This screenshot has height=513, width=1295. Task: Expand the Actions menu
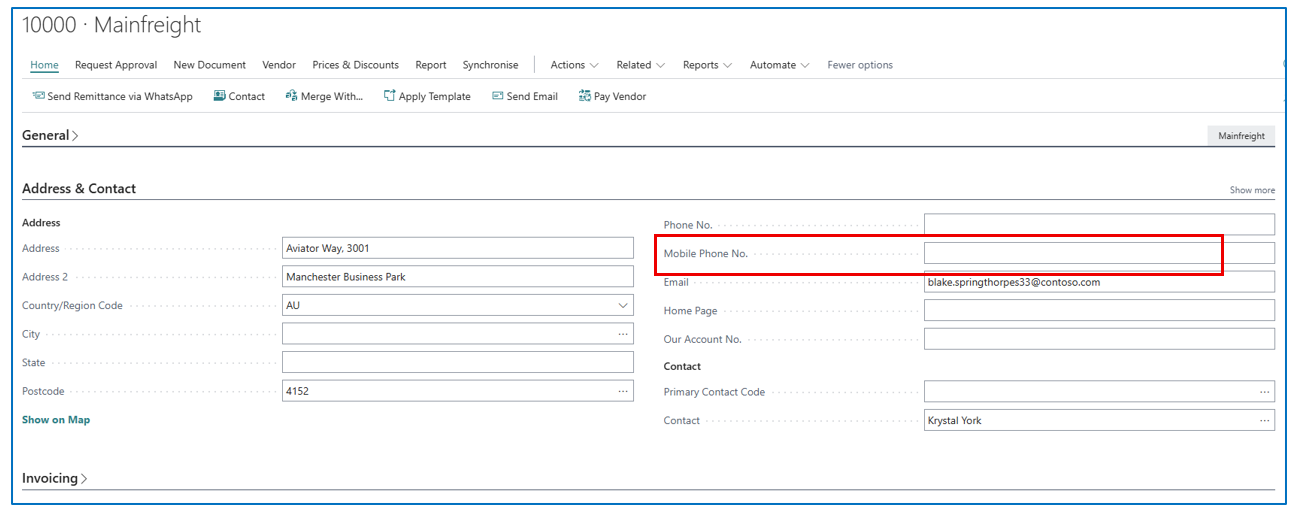coord(574,65)
